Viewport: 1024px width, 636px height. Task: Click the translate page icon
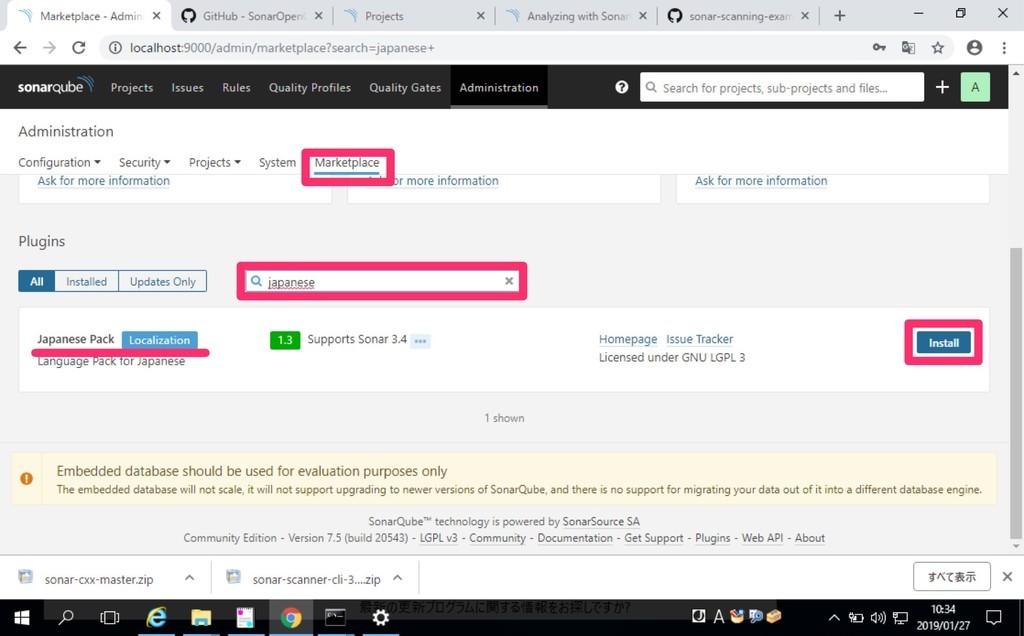click(x=908, y=48)
